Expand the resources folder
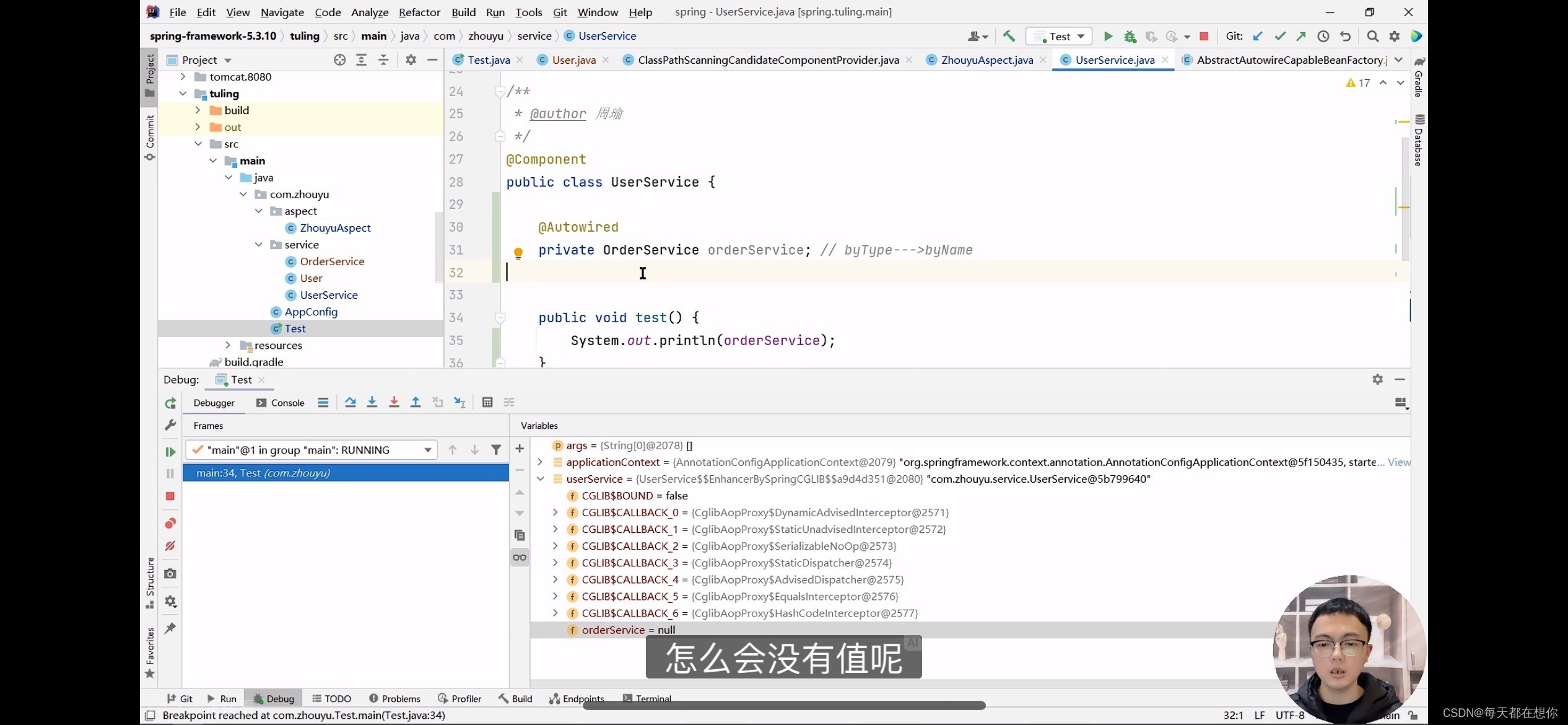The height and width of the screenshot is (725, 1568). pyautogui.click(x=228, y=345)
